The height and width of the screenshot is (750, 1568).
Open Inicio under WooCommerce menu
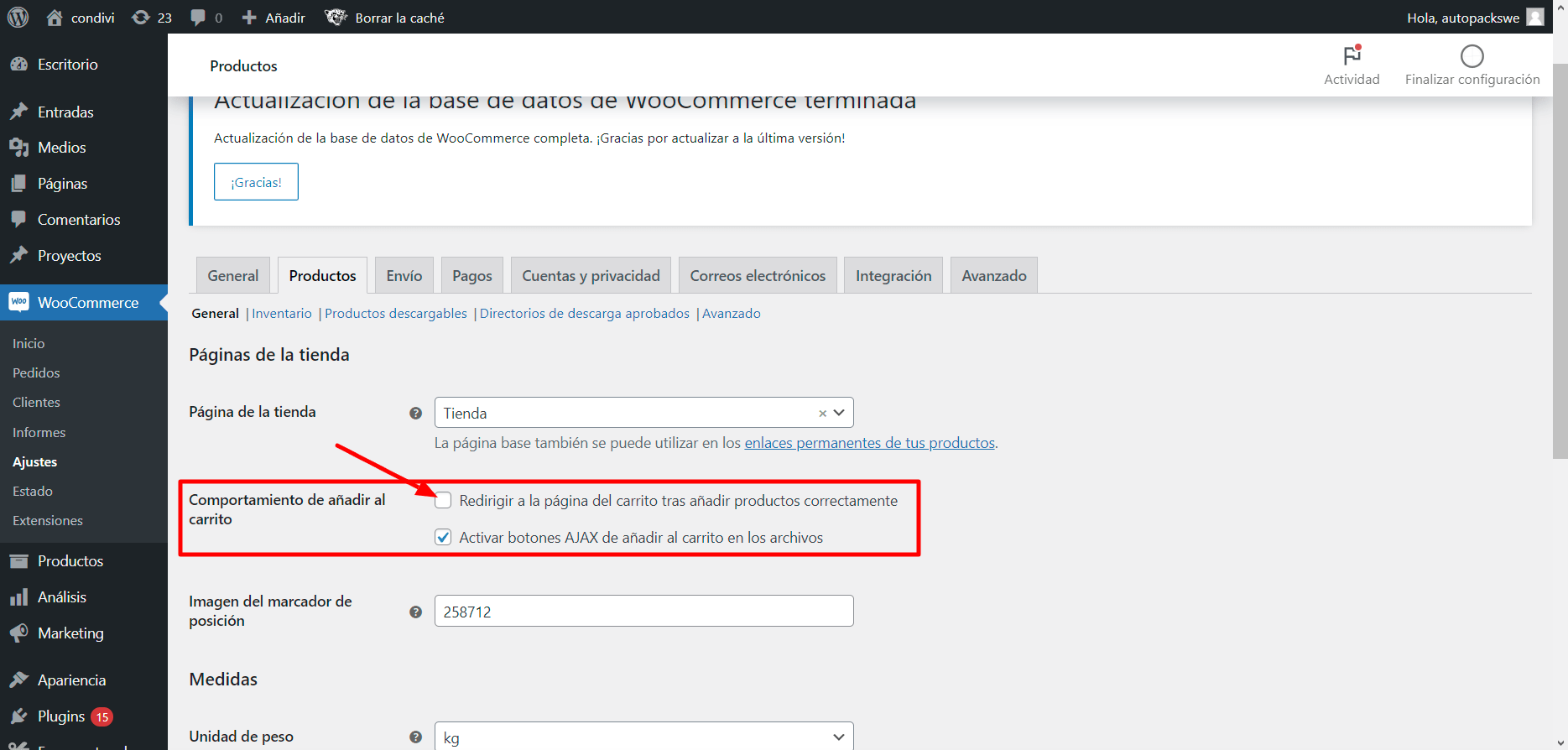pos(29,343)
